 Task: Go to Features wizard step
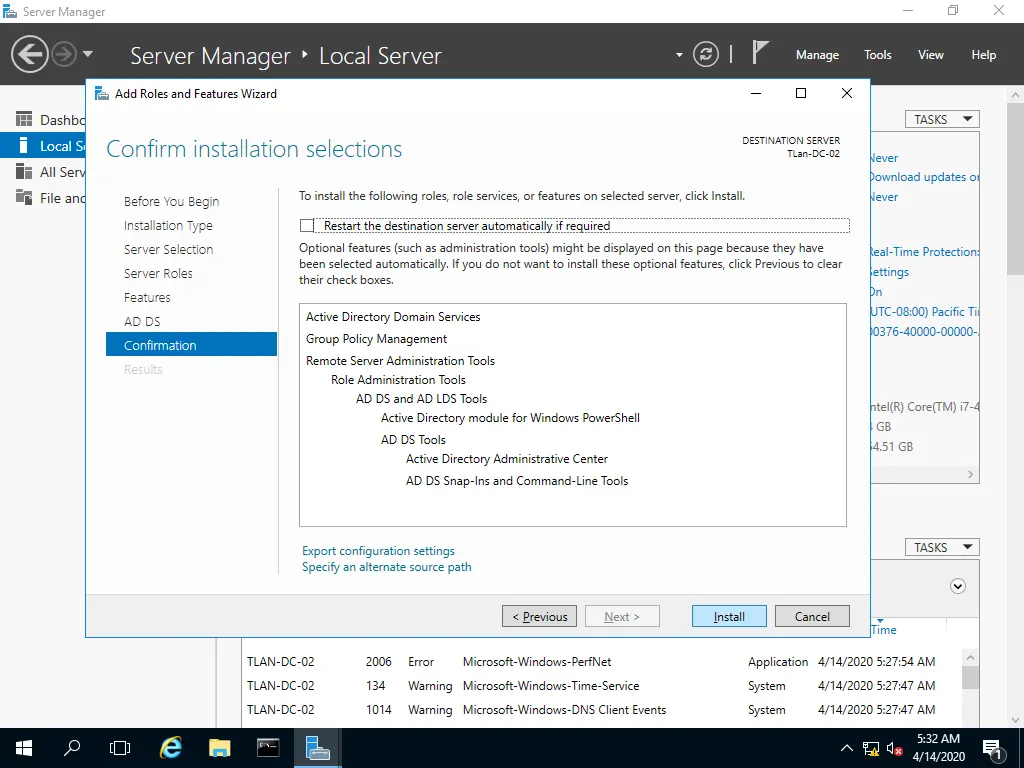pyautogui.click(x=147, y=298)
